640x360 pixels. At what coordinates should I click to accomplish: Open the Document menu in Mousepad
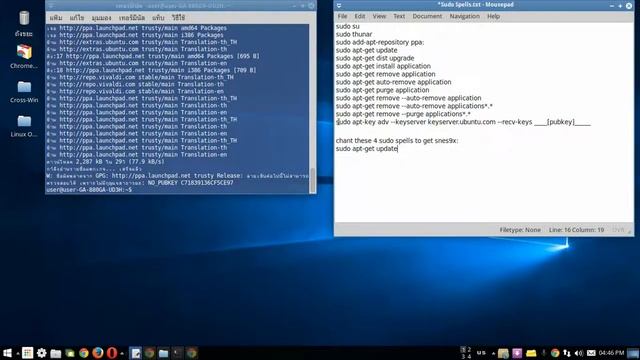point(427,16)
